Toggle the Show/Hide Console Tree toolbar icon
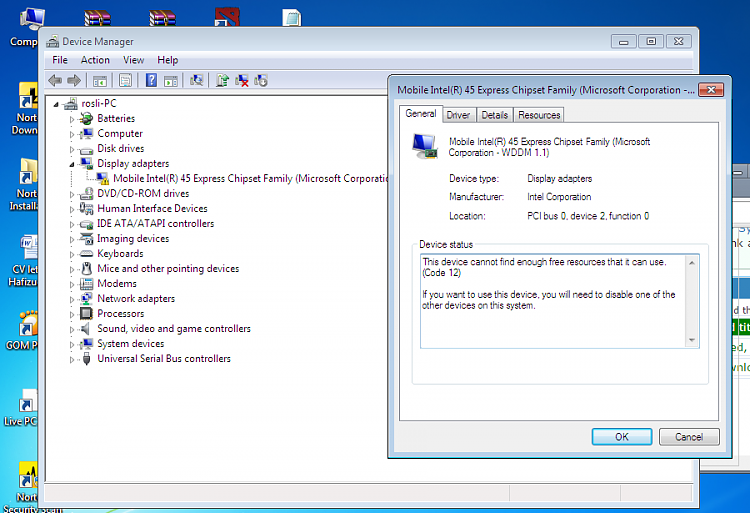The width and height of the screenshot is (750, 513). point(99,81)
